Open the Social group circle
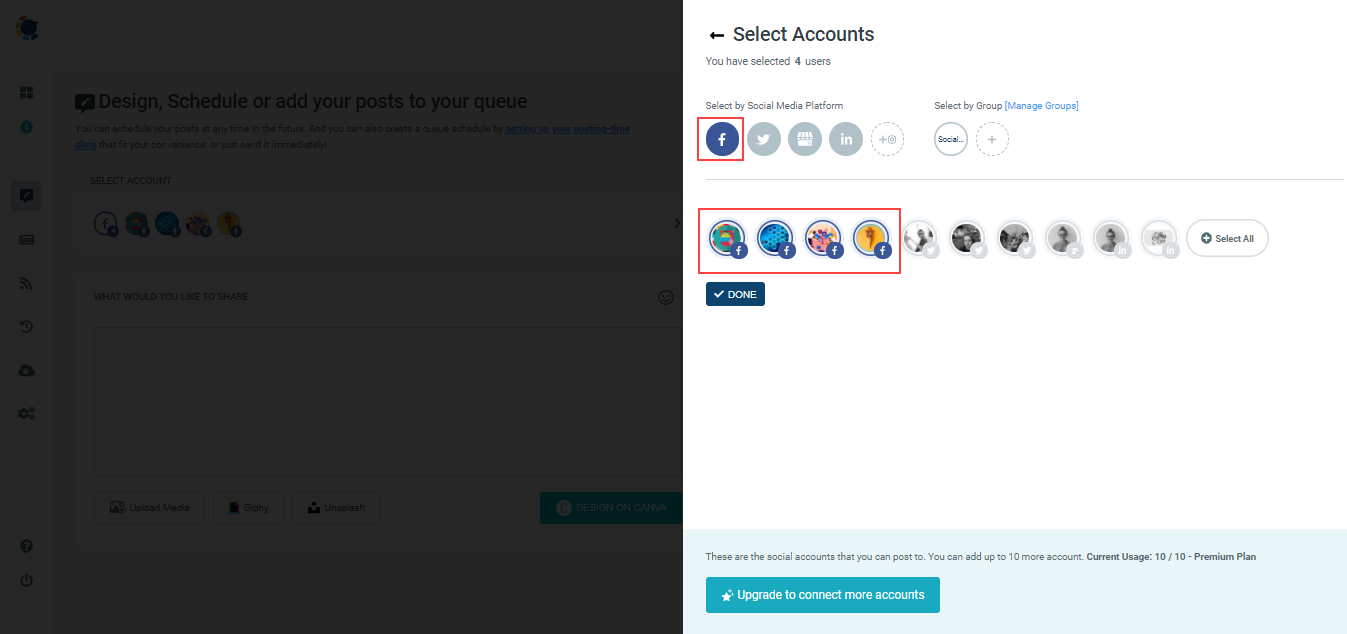 [950, 139]
